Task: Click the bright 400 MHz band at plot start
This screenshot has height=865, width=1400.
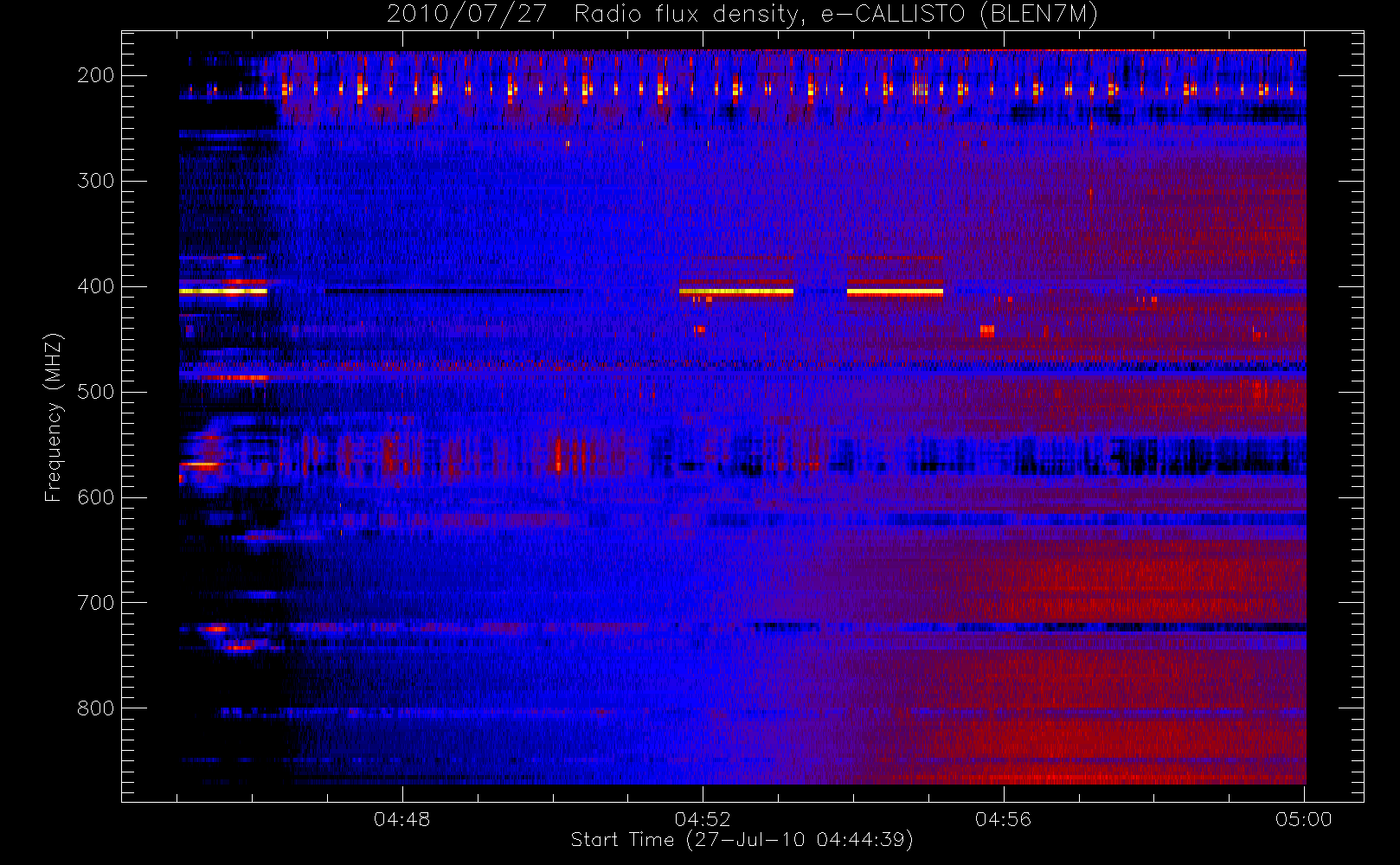Action: point(223,292)
